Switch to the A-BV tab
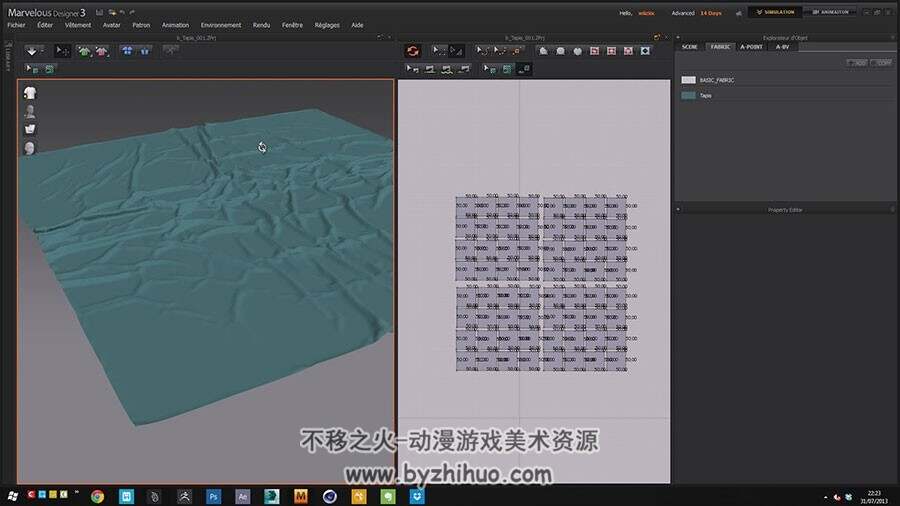The width and height of the screenshot is (900, 506). coord(782,47)
